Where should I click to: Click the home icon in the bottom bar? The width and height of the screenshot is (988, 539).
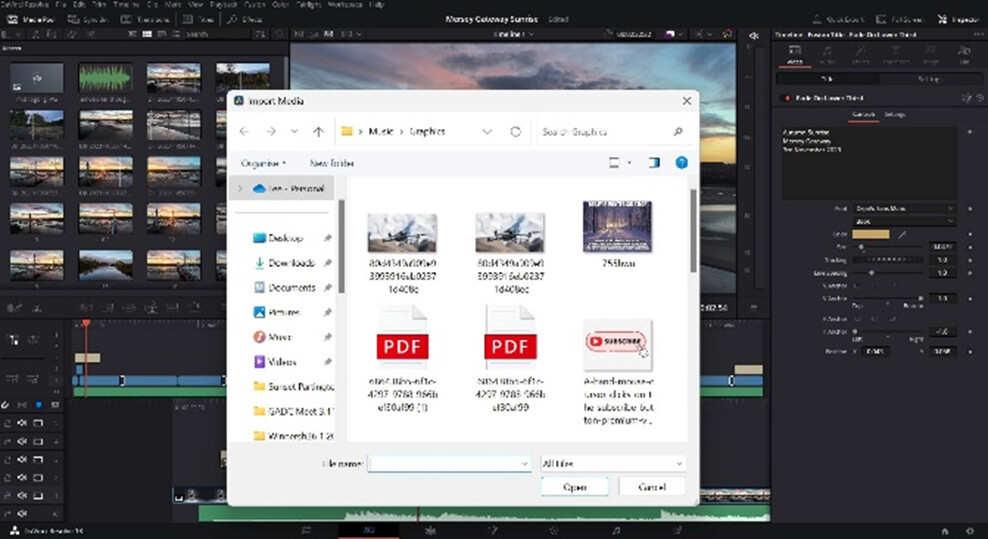tap(944, 530)
